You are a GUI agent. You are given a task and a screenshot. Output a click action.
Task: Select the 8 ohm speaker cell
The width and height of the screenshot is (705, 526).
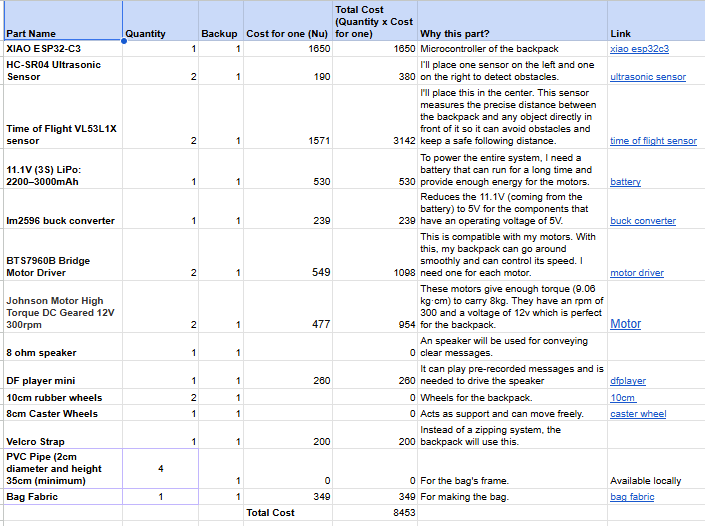pos(63,347)
